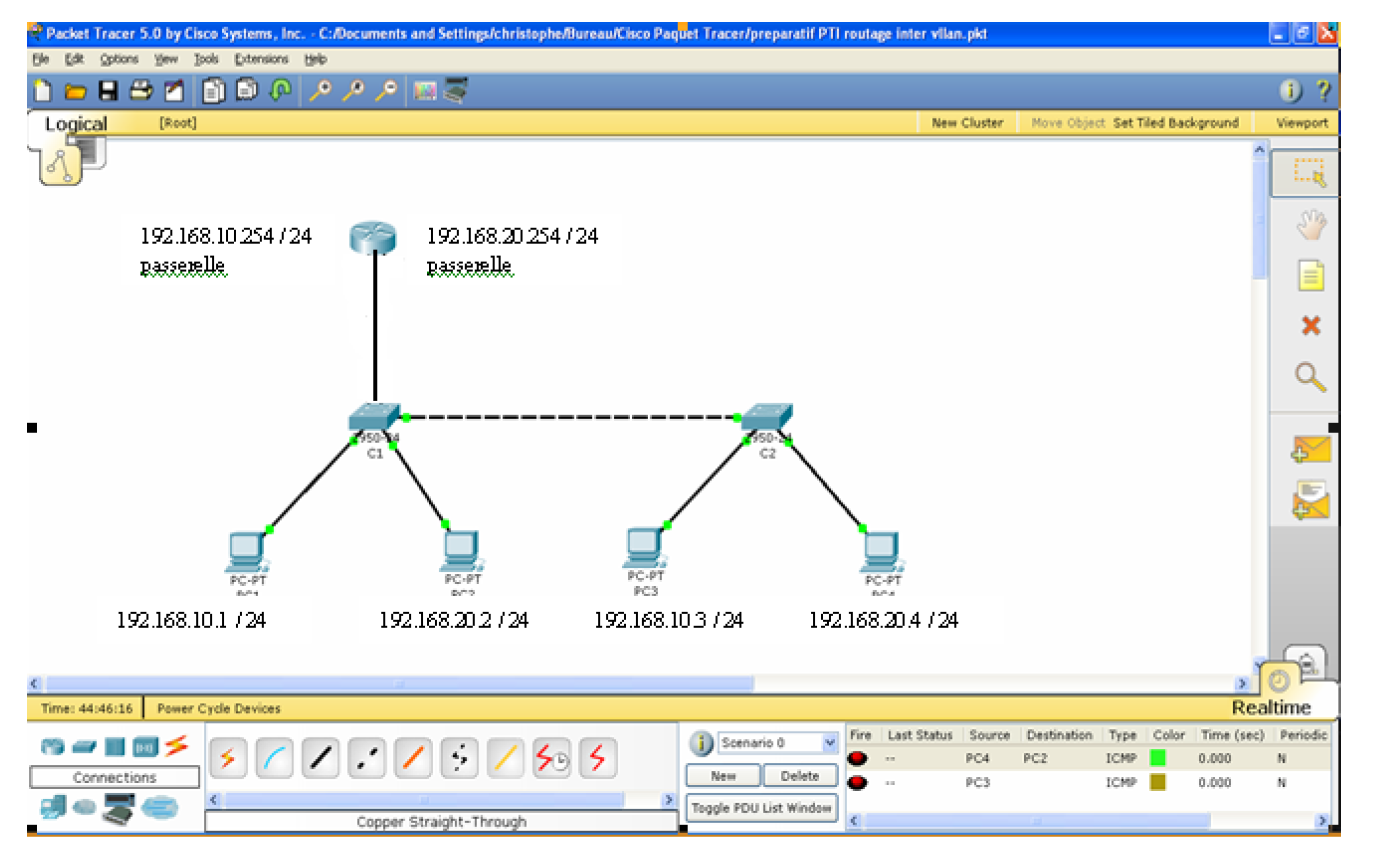The image size is (1374, 857).
Task: Click the Delete tool red X
Action: coord(1310,326)
